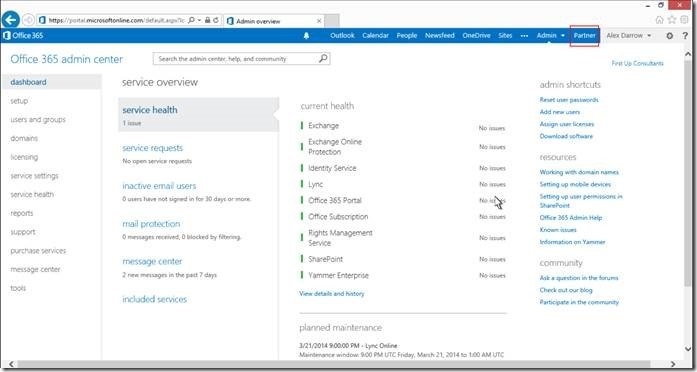Image resolution: width=697 pixels, height=372 pixels.
Task: Open the Known issues link
Action: (558, 230)
